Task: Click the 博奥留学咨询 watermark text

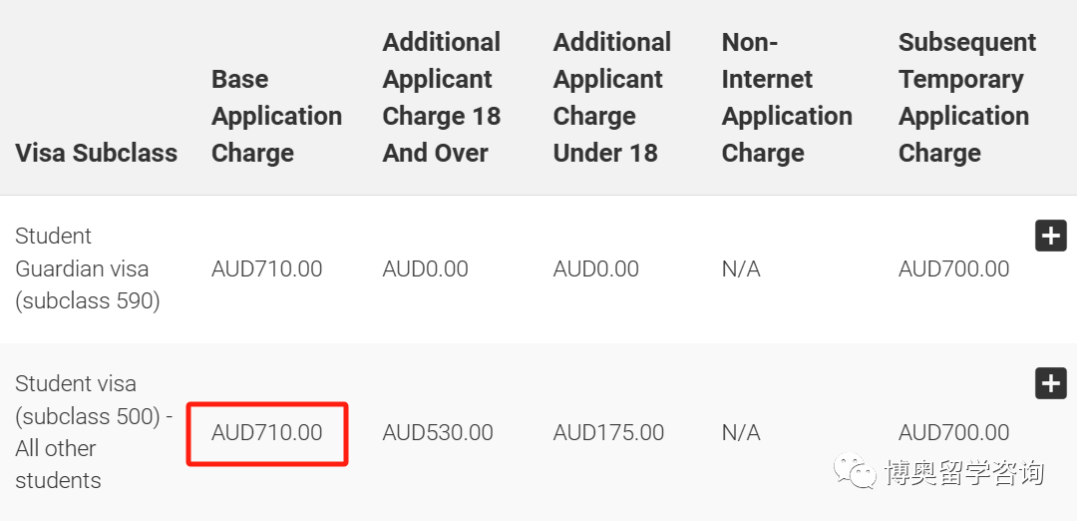Action: click(964, 473)
